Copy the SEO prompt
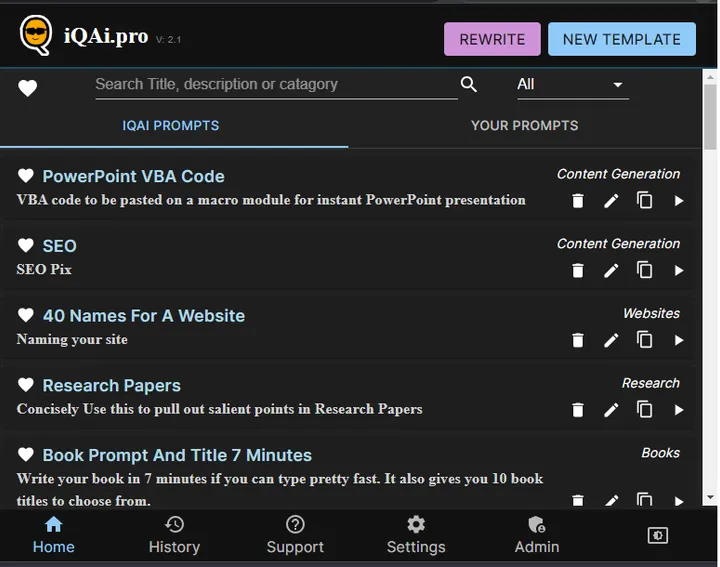This screenshot has width=720, height=567. (x=645, y=270)
